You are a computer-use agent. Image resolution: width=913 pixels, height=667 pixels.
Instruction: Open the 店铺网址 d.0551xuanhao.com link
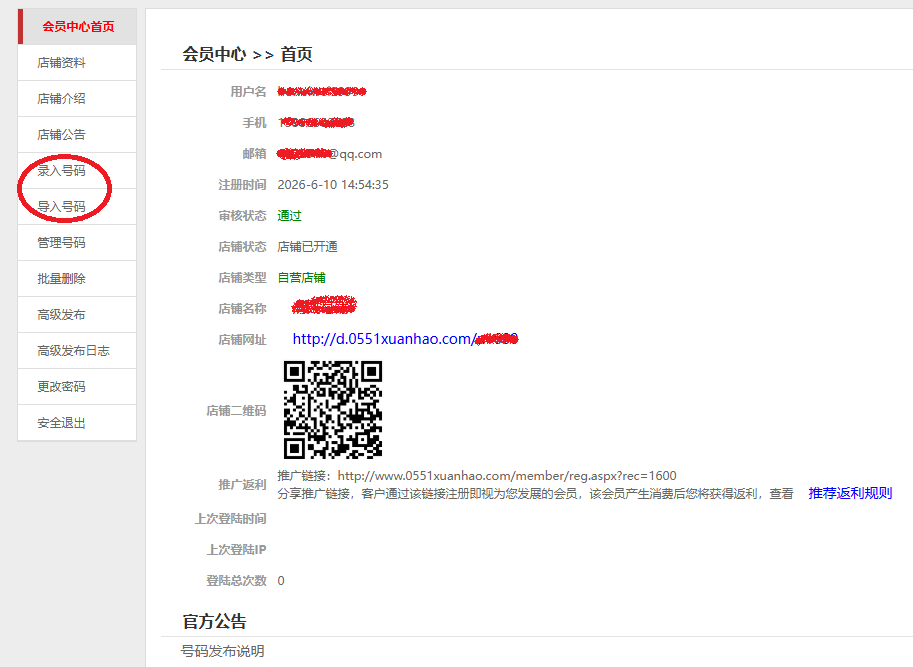pos(405,339)
